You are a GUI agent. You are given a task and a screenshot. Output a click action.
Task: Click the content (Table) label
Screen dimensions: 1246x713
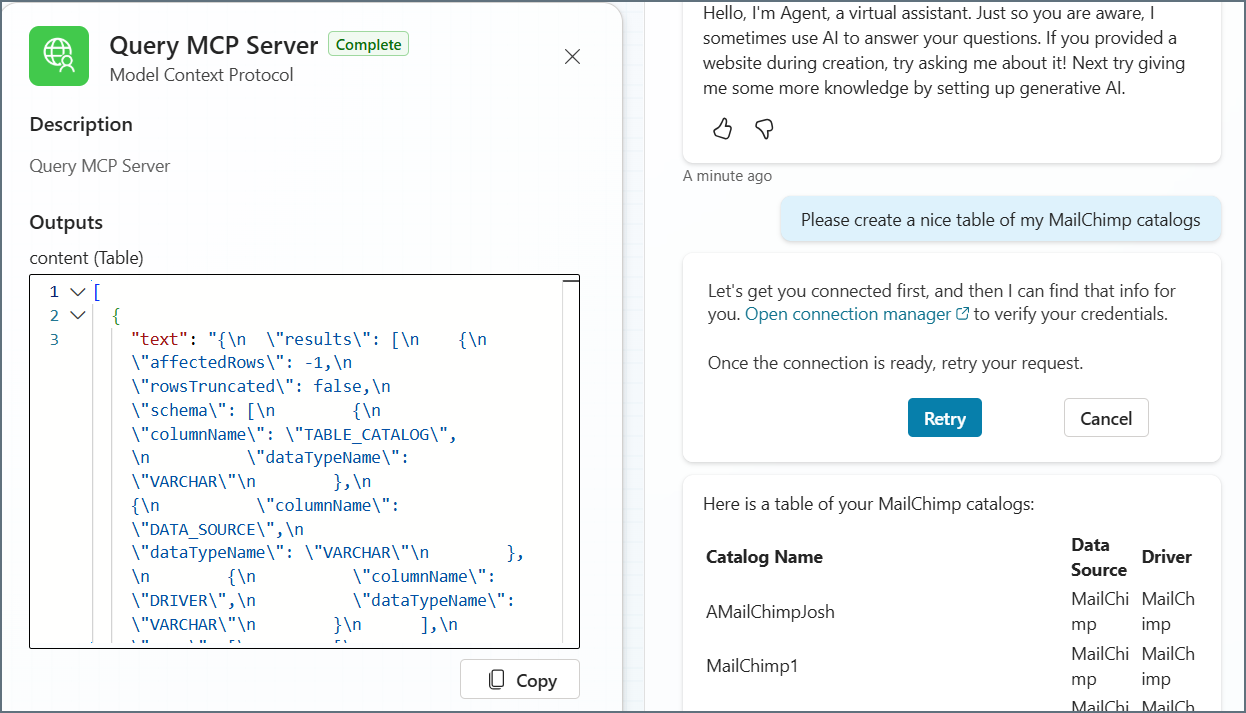coord(87,258)
